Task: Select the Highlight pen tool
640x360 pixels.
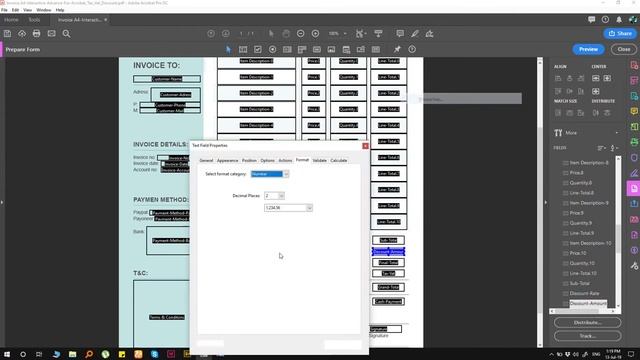Action: coord(415,34)
